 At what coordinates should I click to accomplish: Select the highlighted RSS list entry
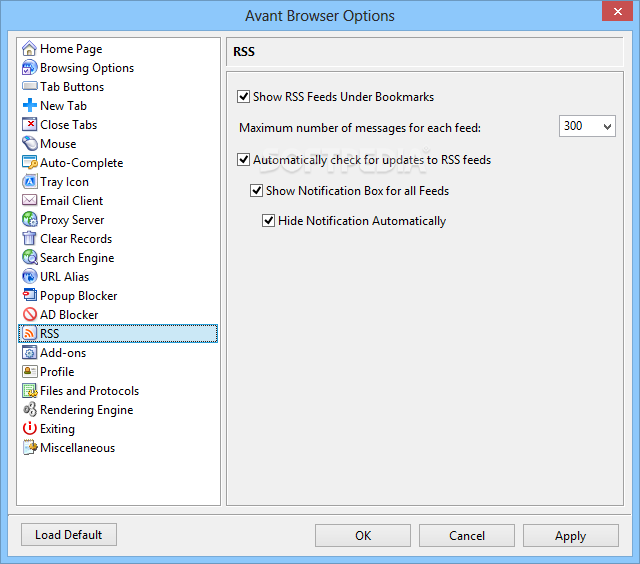[x=118, y=333]
